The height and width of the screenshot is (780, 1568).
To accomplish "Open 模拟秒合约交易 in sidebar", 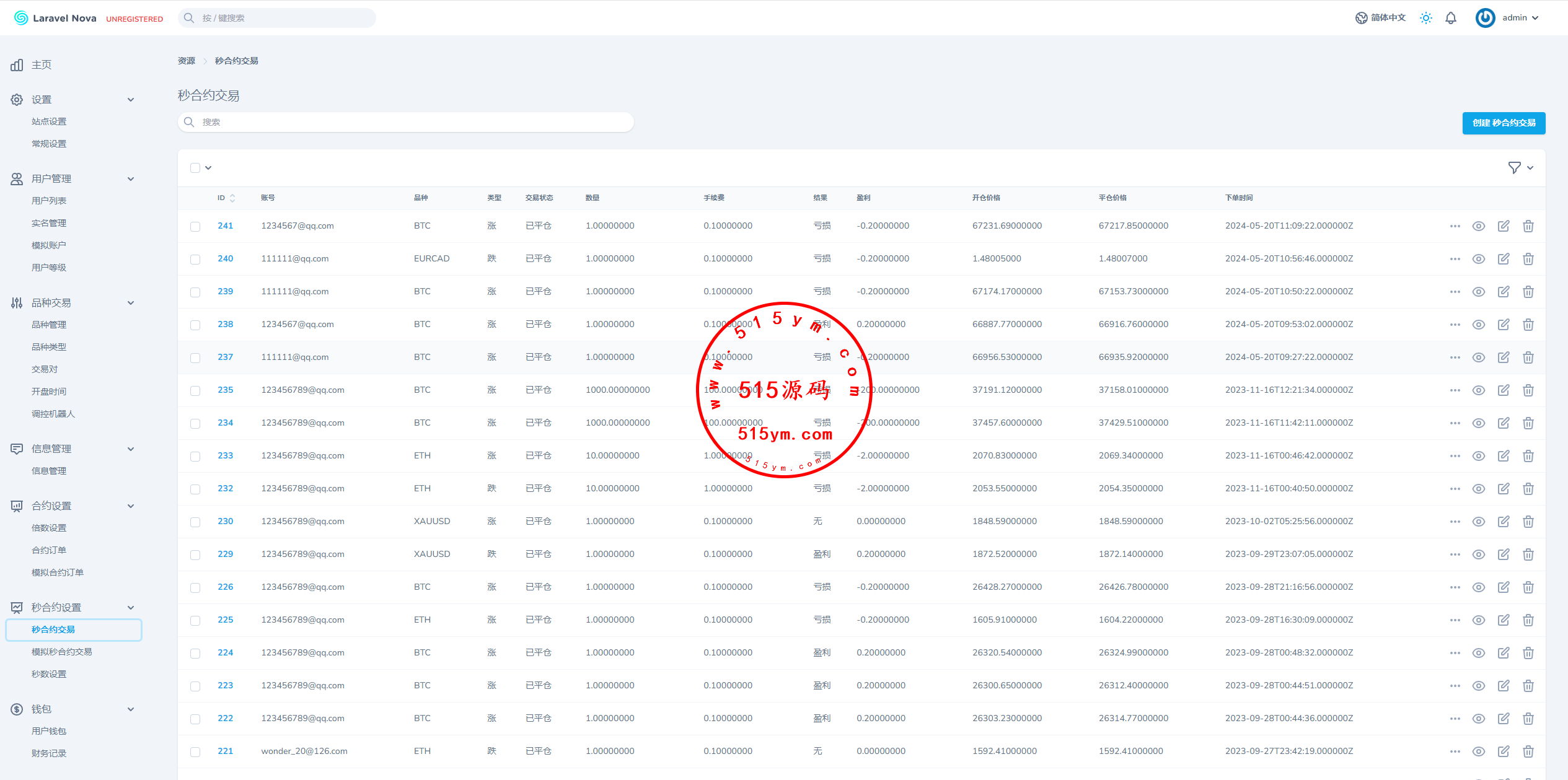I will 61,652.
